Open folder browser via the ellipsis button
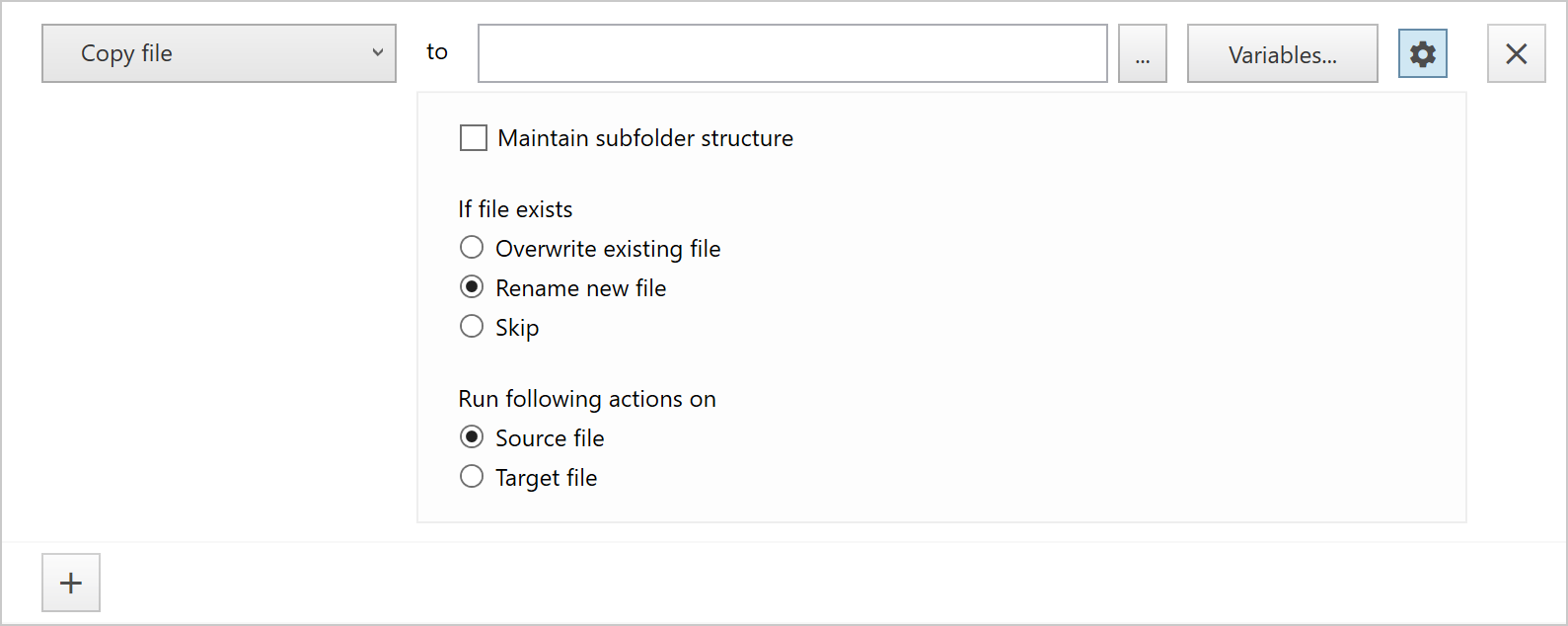This screenshot has height=626, width=1568. coord(1142,53)
